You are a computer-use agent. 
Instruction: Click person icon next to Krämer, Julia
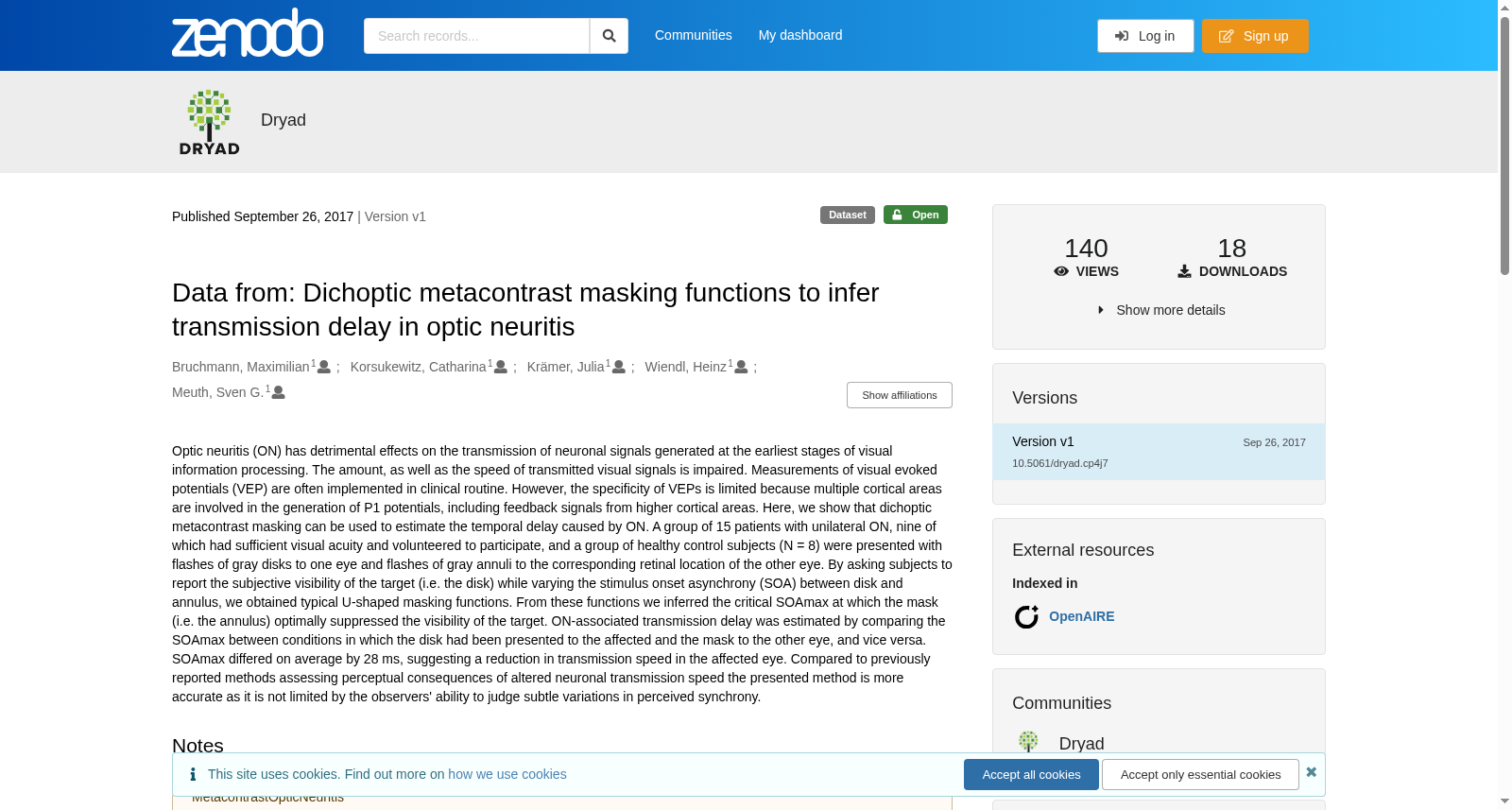pyautogui.click(x=619, y=367)
